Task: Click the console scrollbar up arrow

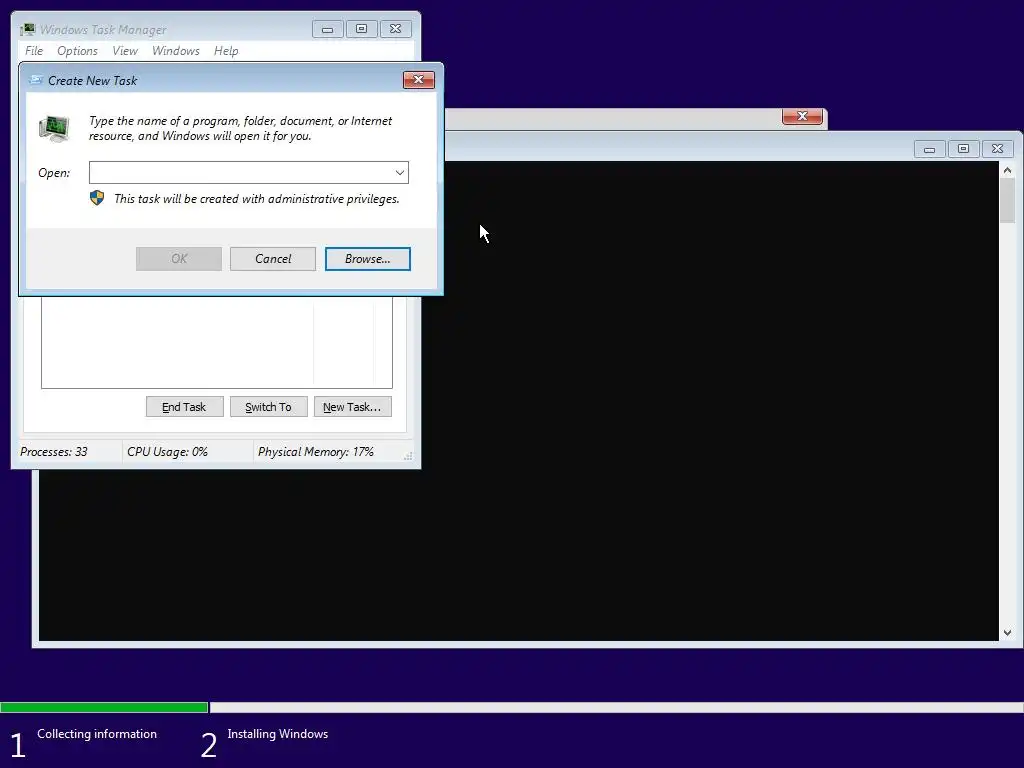Action: click(x=1008, y=170)
